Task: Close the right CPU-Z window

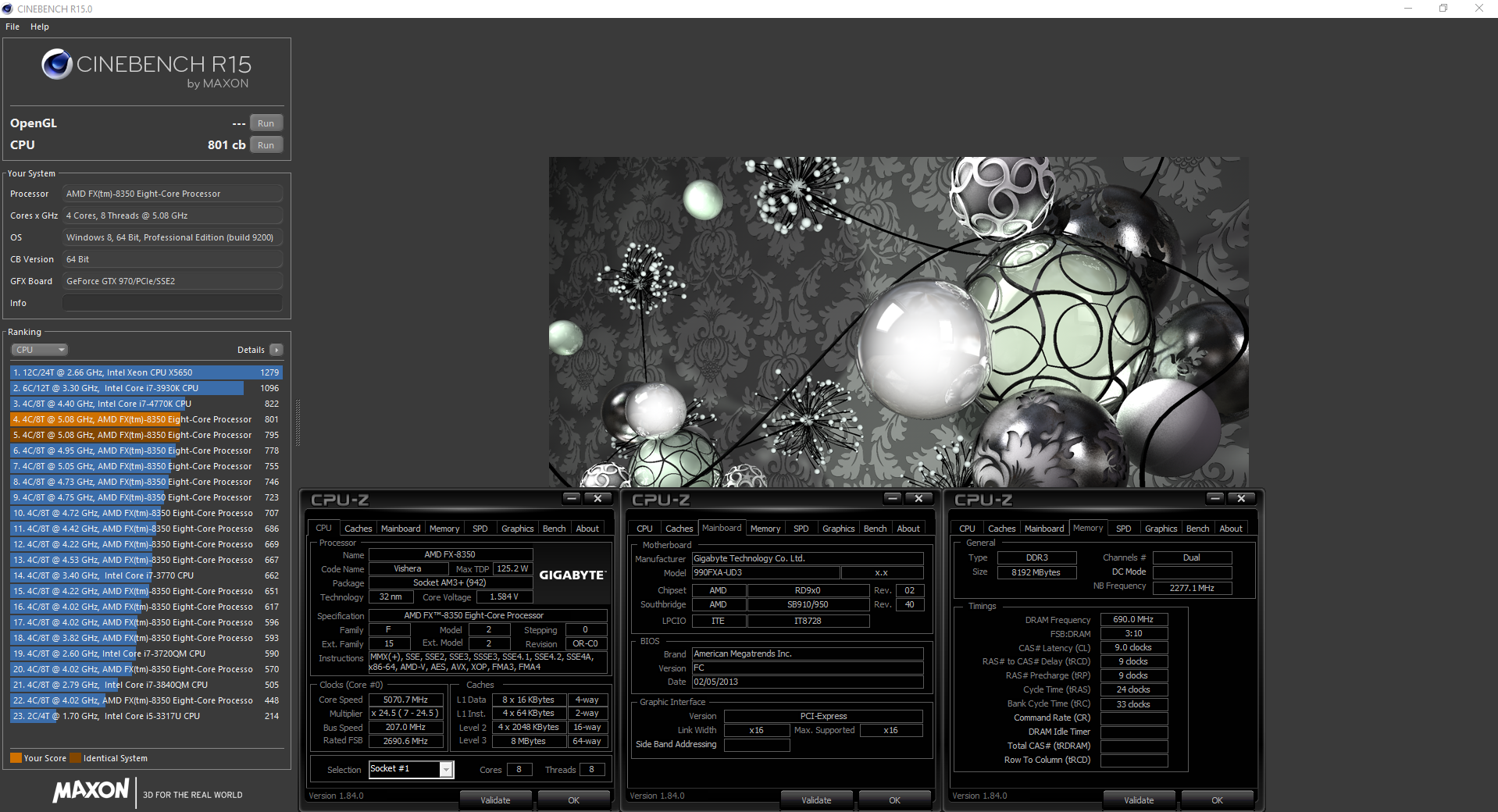Action: [1242, 498]
